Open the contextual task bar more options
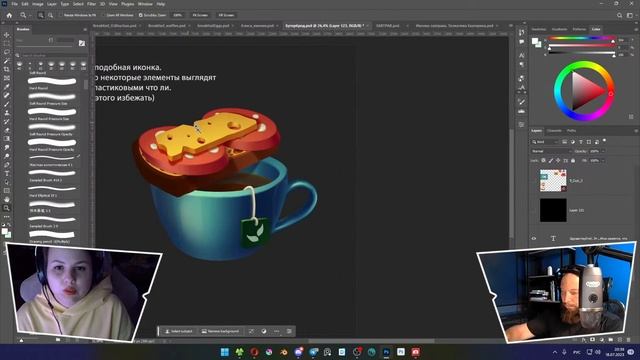Screen dimensions: 640x360 (x=277, y=331)
